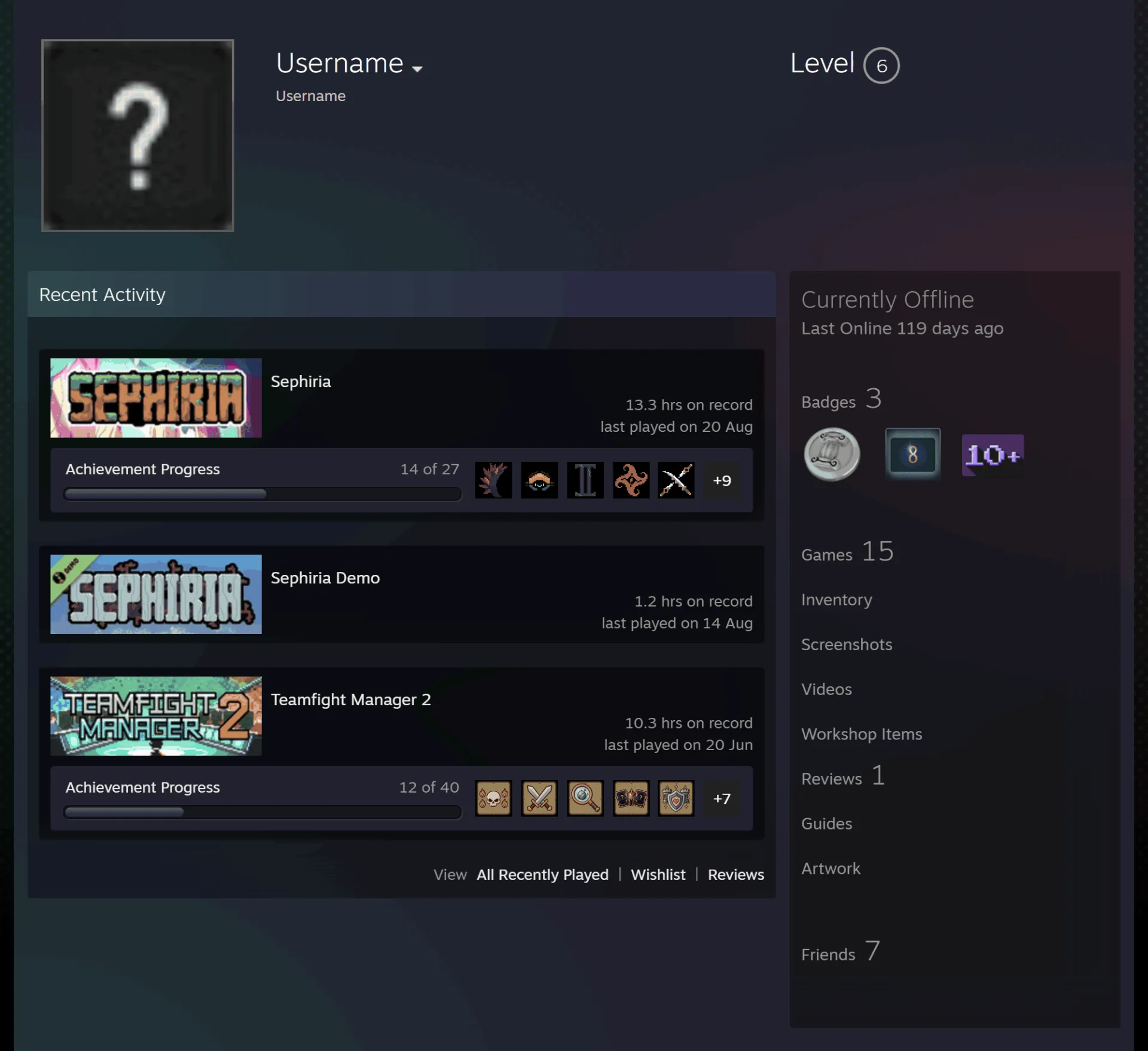
Task: Show Sephiria's +9 more achievements
Action: click(x=722, y=480)
